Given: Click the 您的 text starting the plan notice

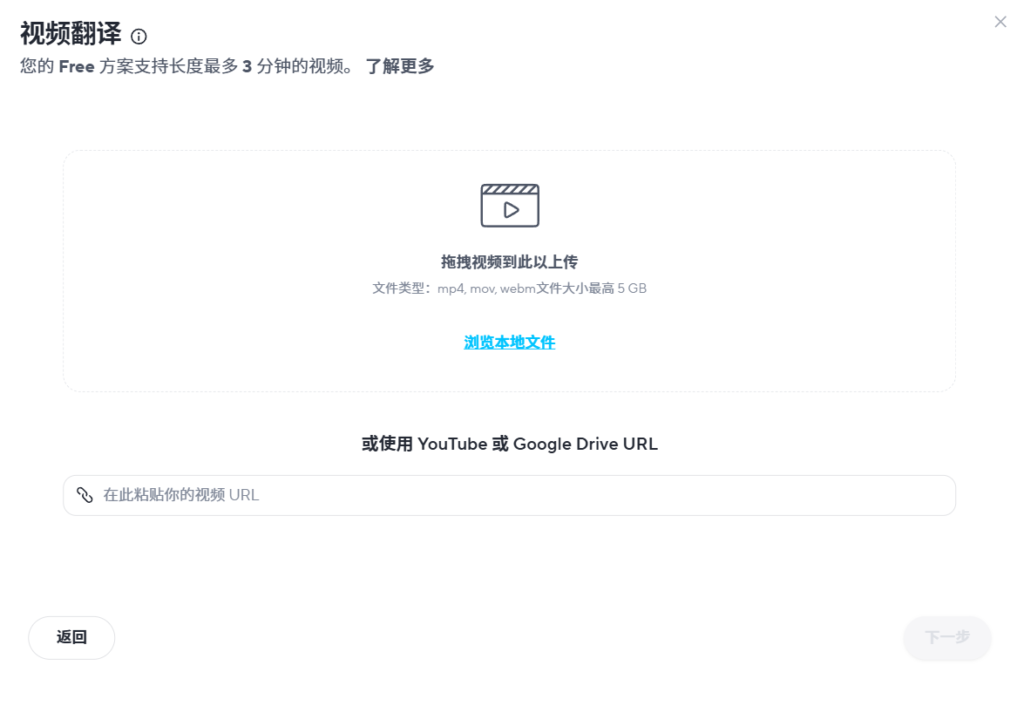Looking at the screenshot, I should (x=37, y=67).
